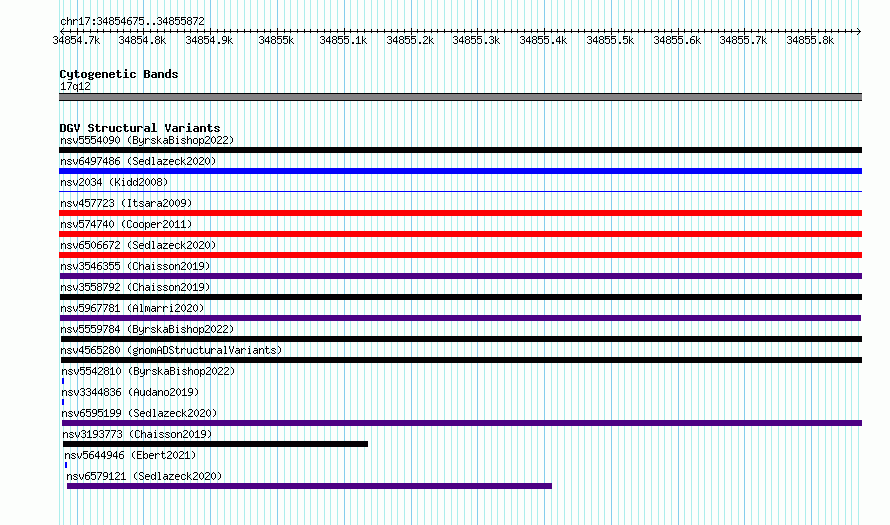The width and height of the screenshot is (890, 525).
Task: Click the chr17:34854675..34855872 region label
Action: point(132,22)
